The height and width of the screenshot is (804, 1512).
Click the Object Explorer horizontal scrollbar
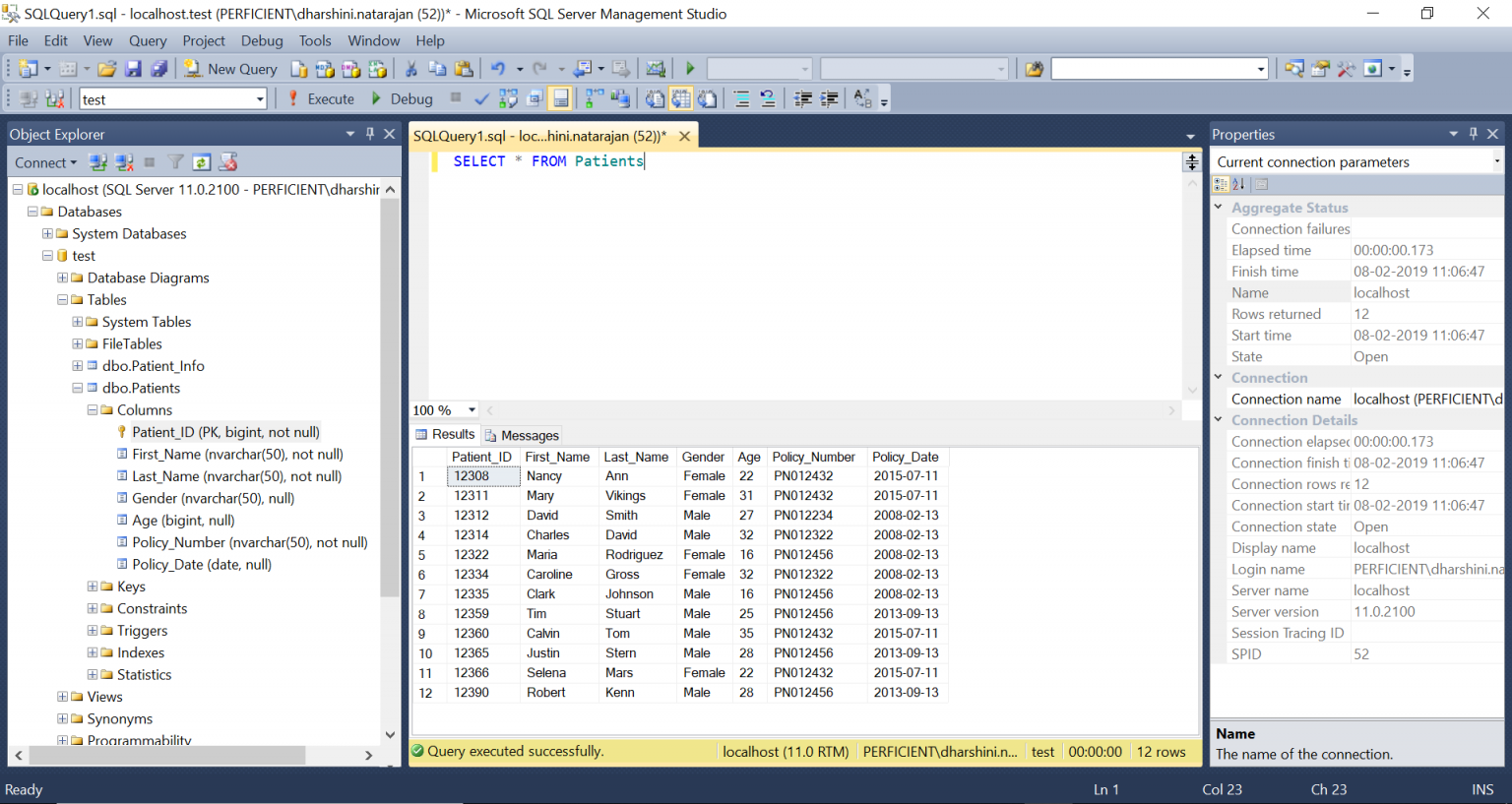[x=167, y=755]
